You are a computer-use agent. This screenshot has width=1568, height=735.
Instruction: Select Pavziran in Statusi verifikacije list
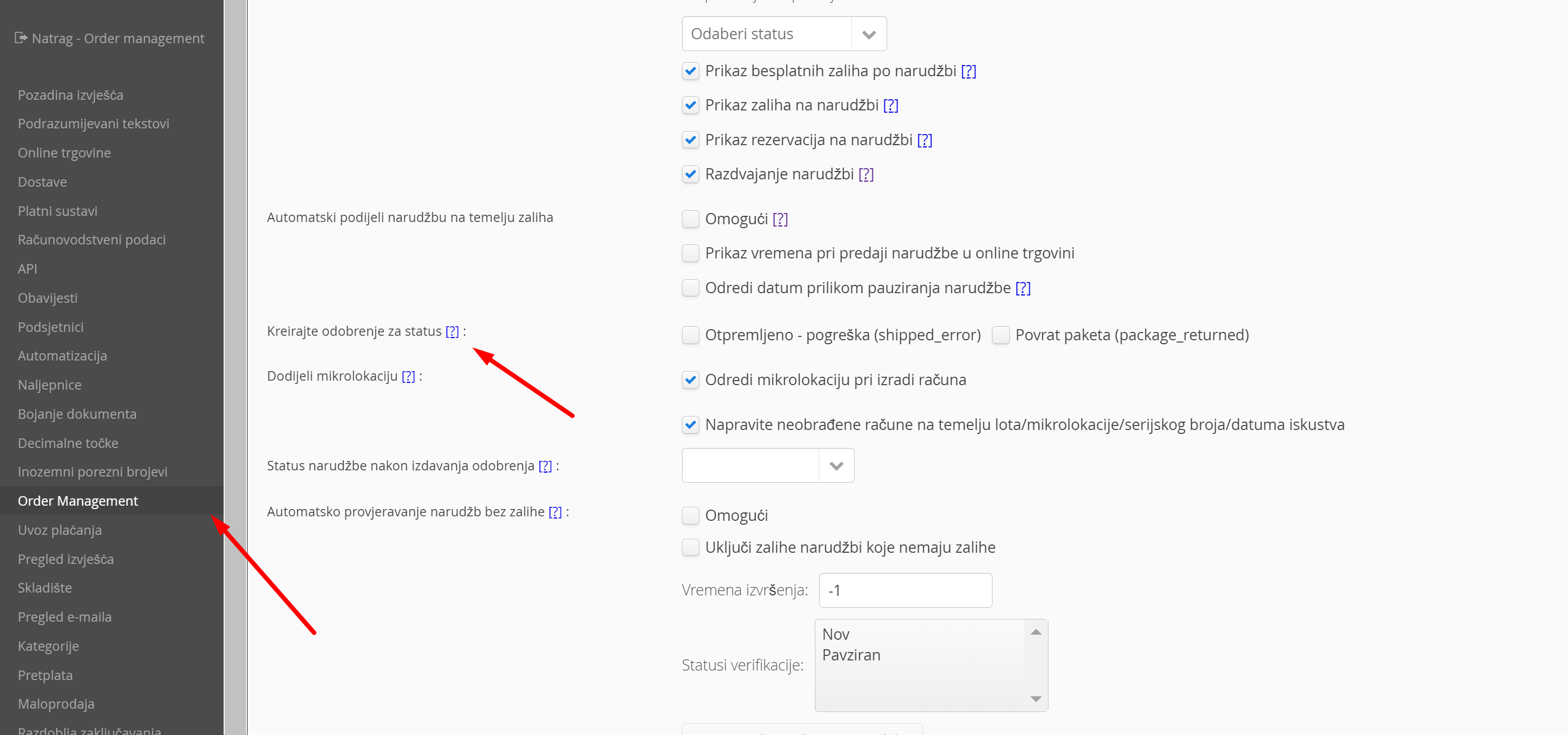pyautogui.click(x=851, y=655)
